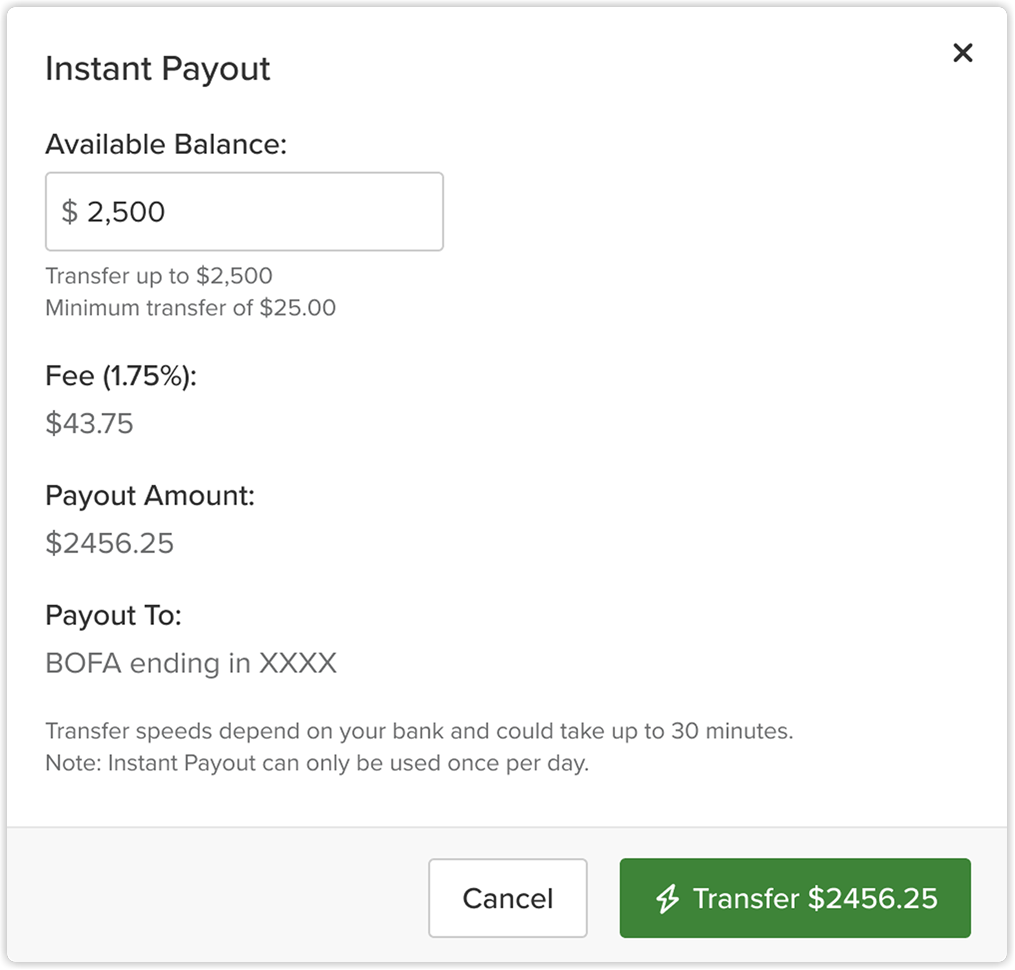Viewport: 1015px width, 970px height.
Task: Click the Instant Payout dialog title
Action: [x=158, y=69]
